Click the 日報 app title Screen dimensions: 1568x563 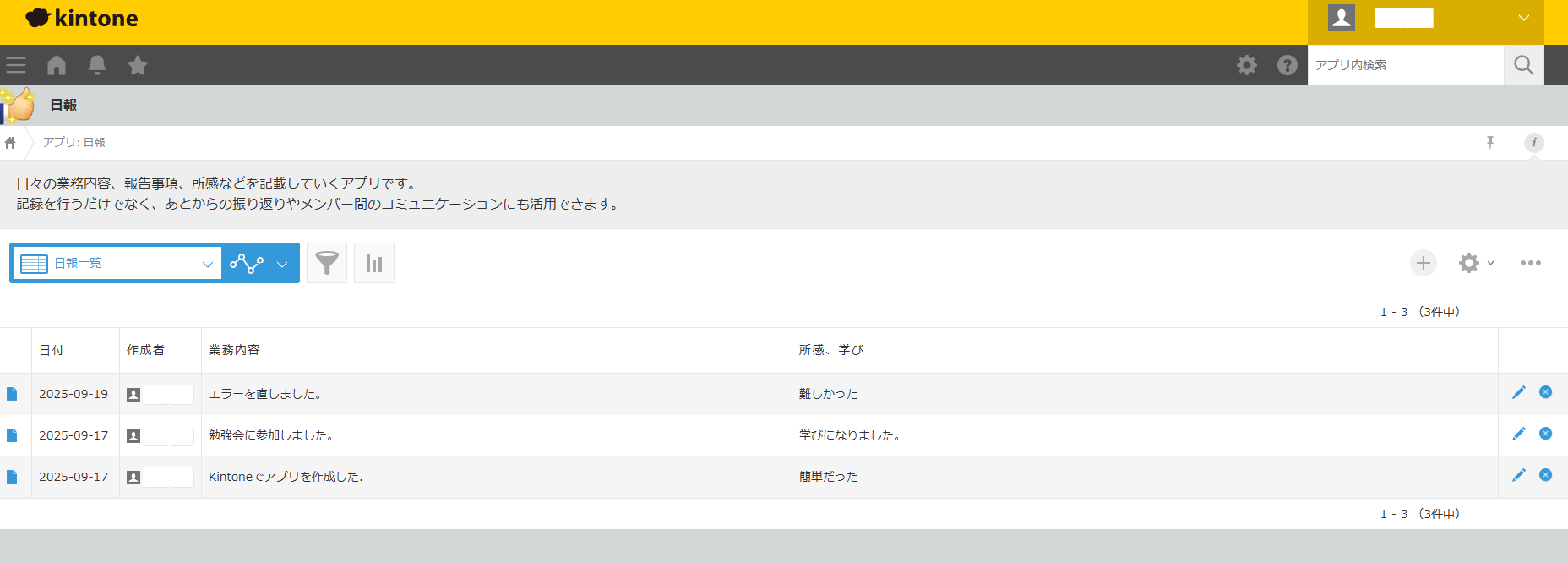pos(63,105)
